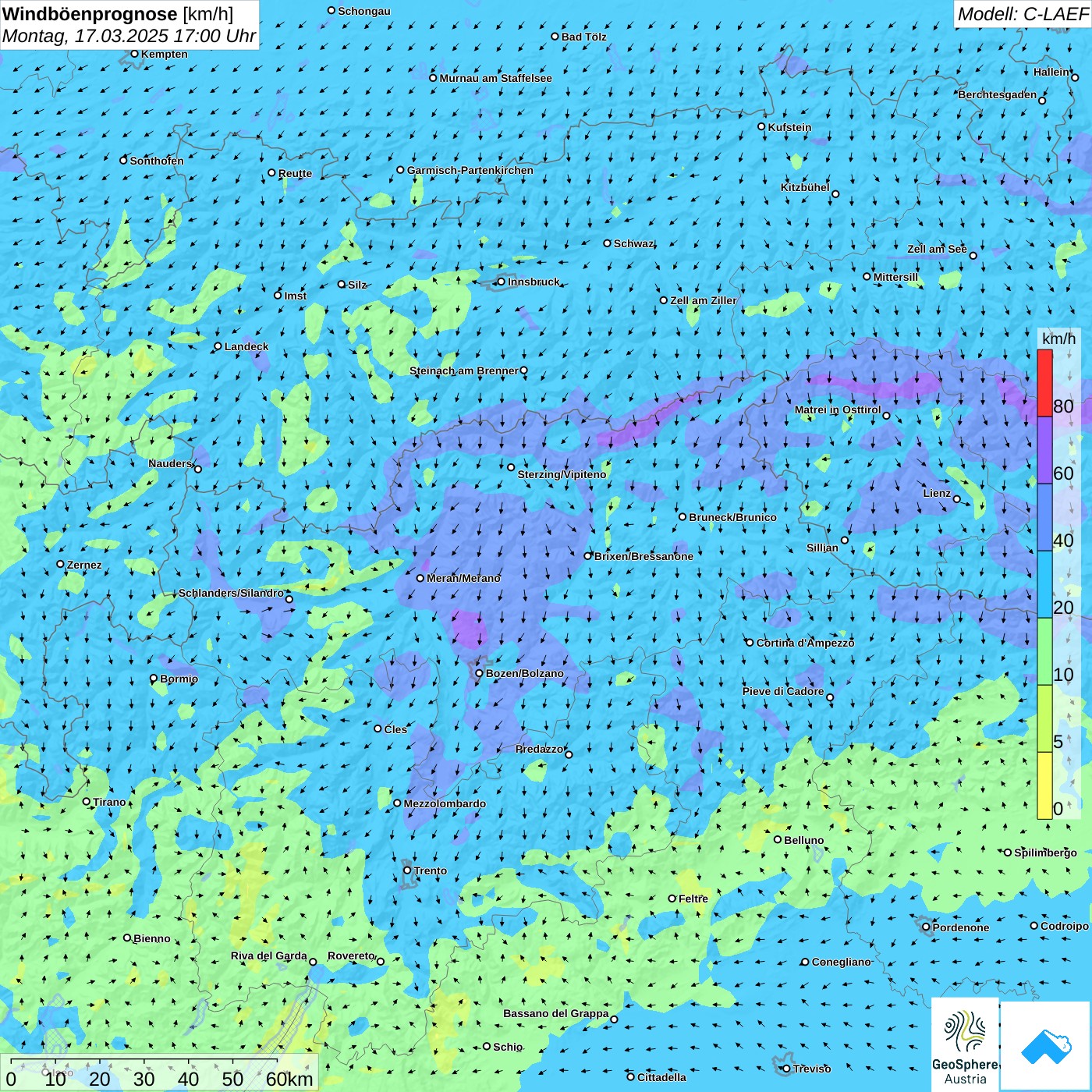The image size is (1092, 1092).
Task: Click the Landeck city marker circle
Action: coord(218,346)
